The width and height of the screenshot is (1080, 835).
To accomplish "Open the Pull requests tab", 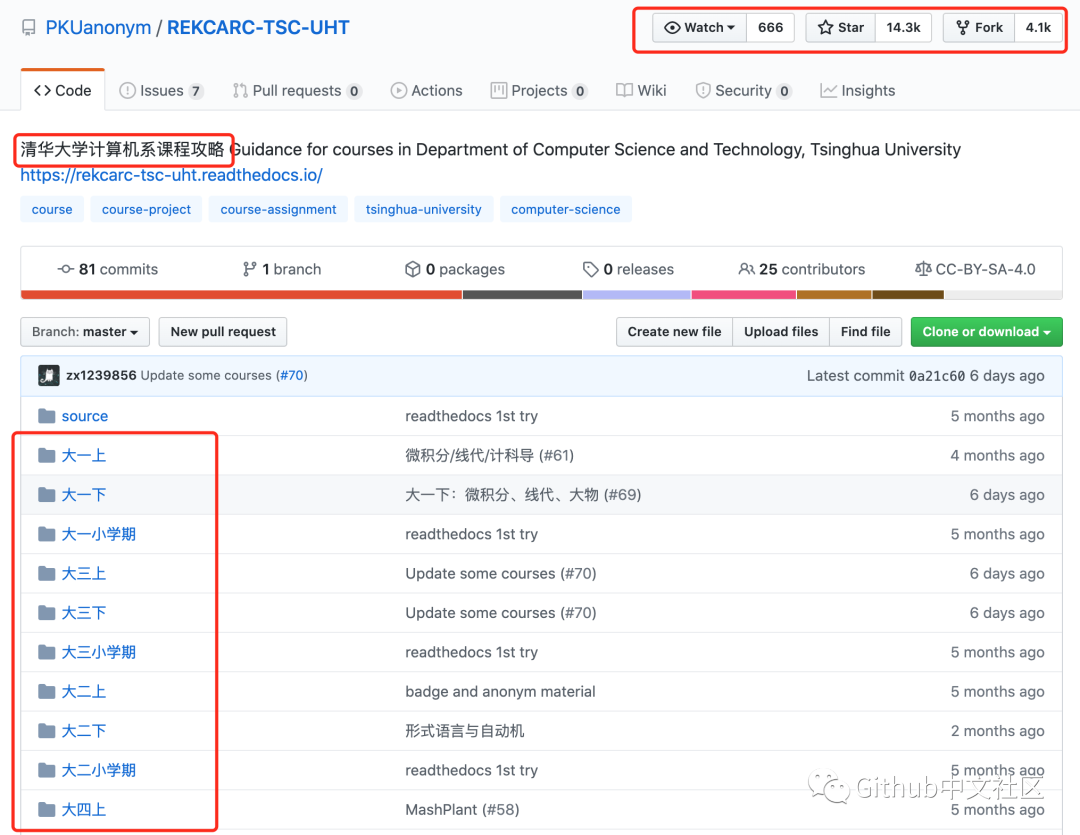I will (297, 91).
